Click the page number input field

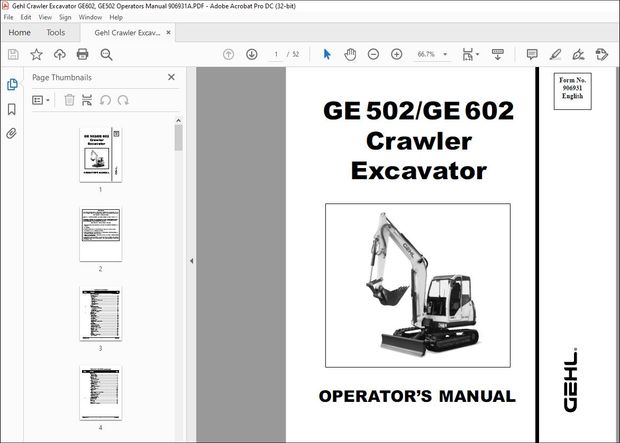(276, 54)
